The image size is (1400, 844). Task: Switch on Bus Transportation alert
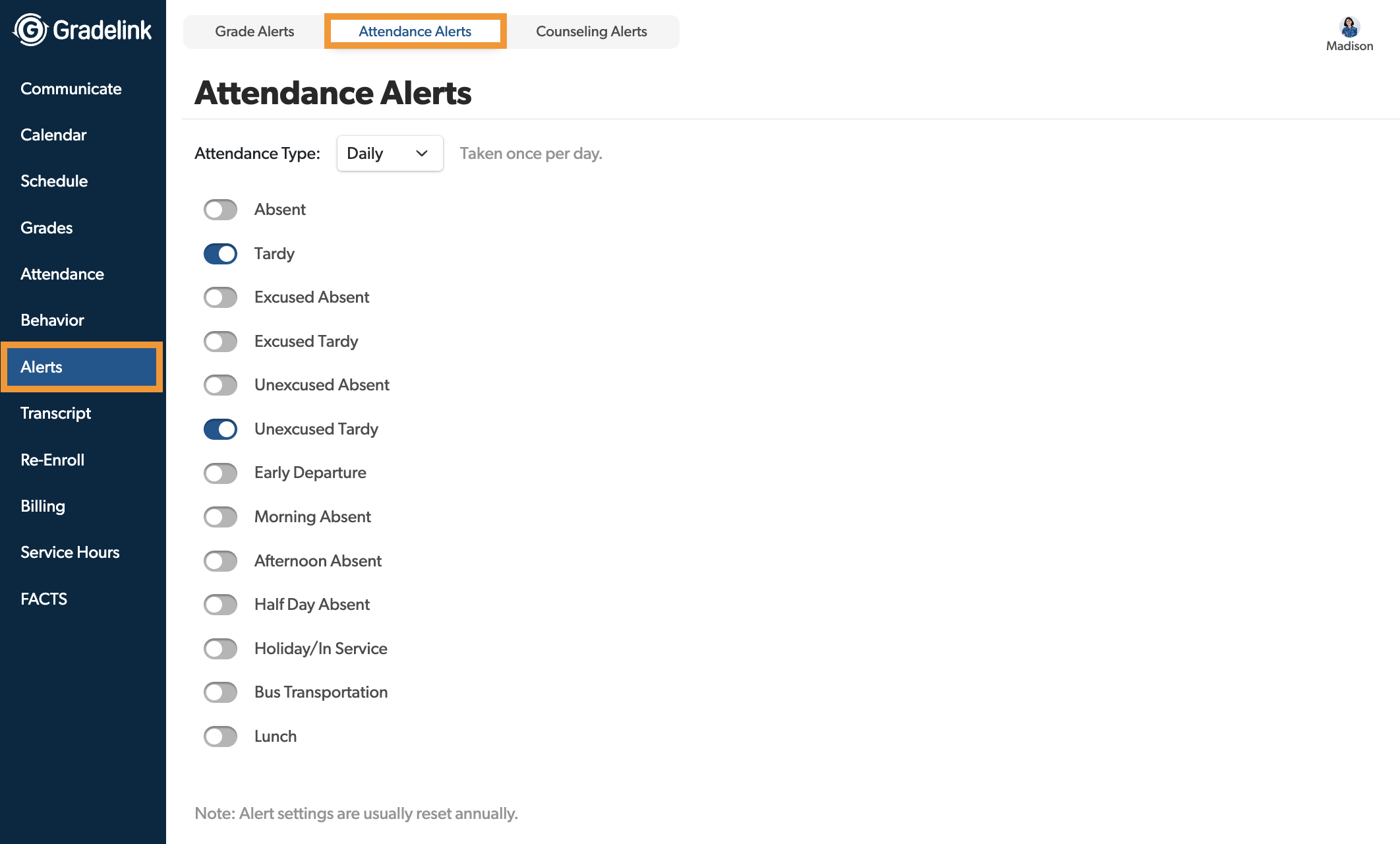click(x=220, y=692)
